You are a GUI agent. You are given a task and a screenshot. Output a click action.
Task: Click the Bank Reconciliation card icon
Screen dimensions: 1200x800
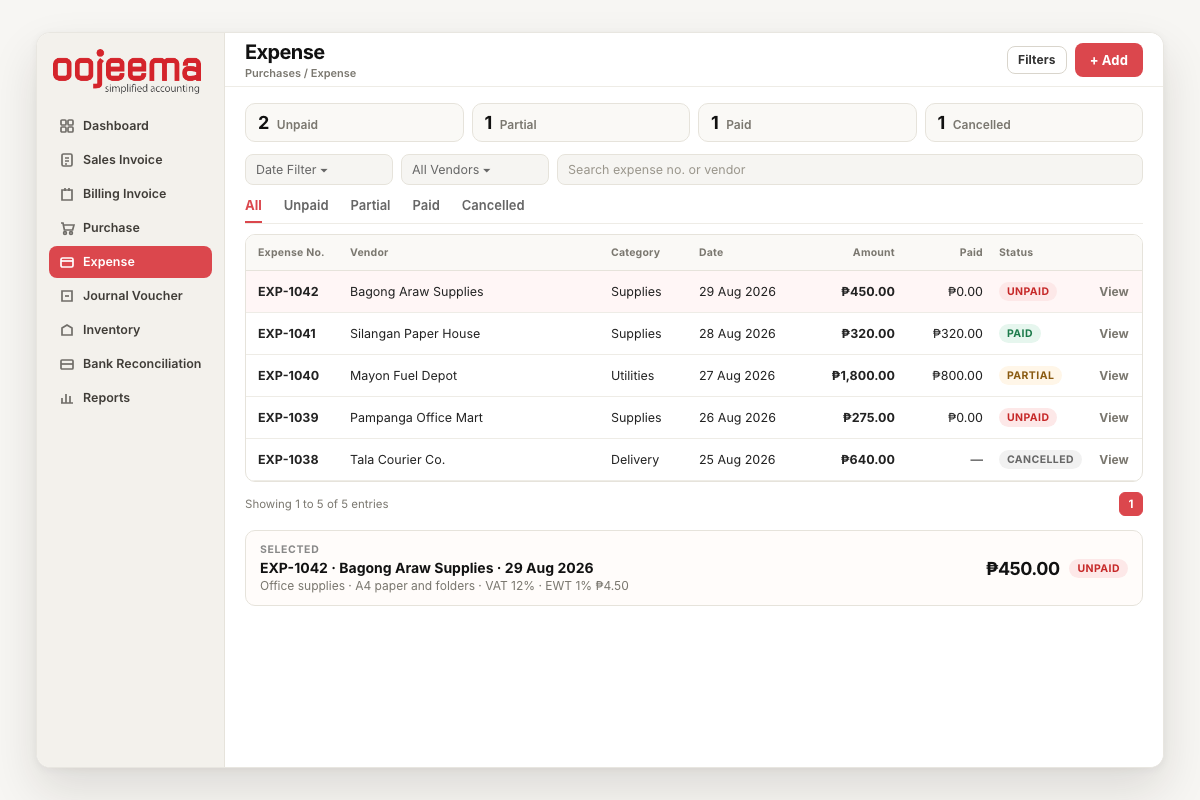coord(67,364)
